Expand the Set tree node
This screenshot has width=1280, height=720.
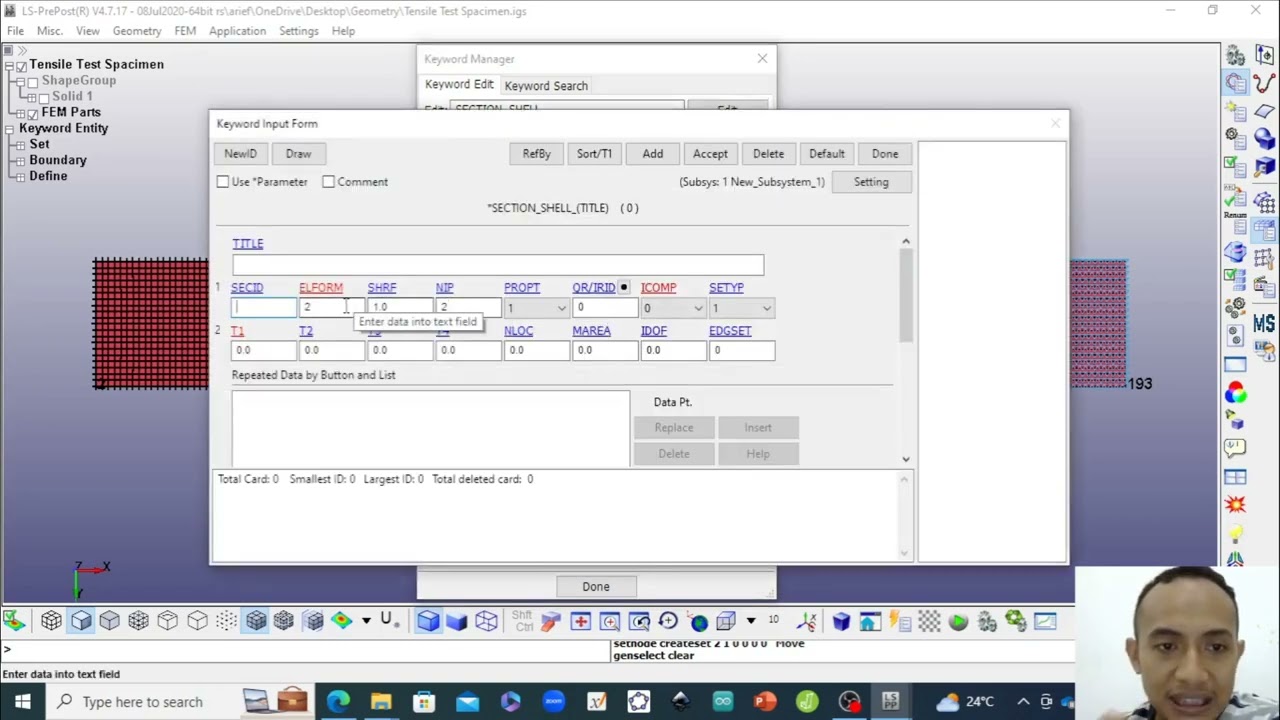[21, 145]
